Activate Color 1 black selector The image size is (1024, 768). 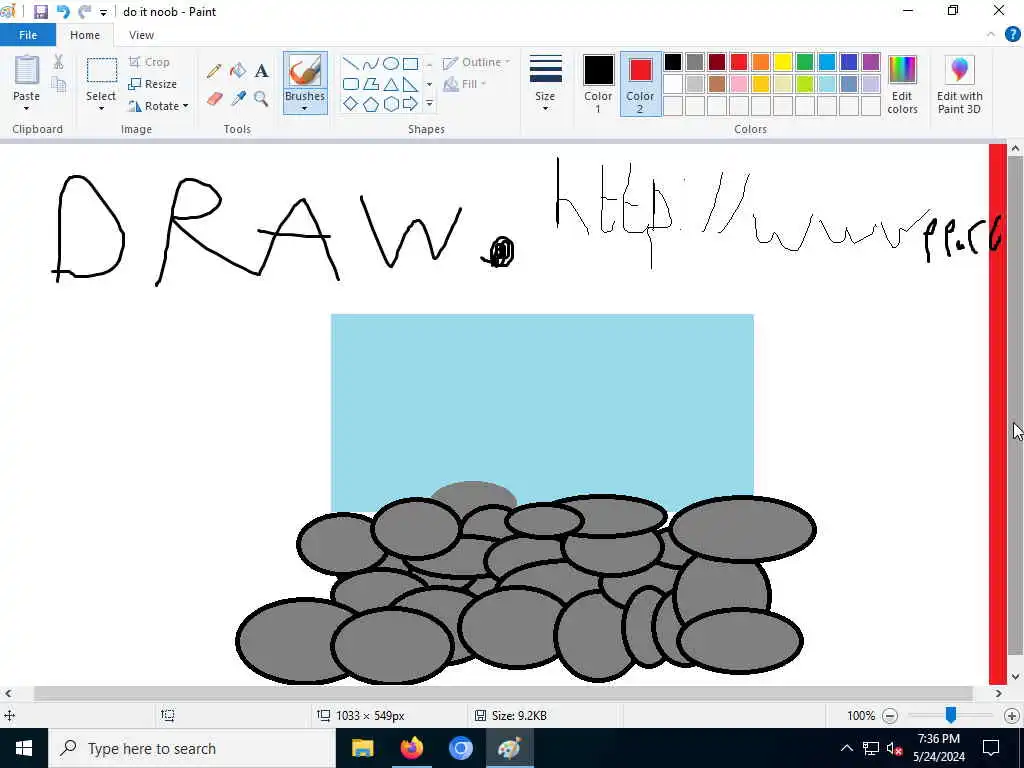598,84
